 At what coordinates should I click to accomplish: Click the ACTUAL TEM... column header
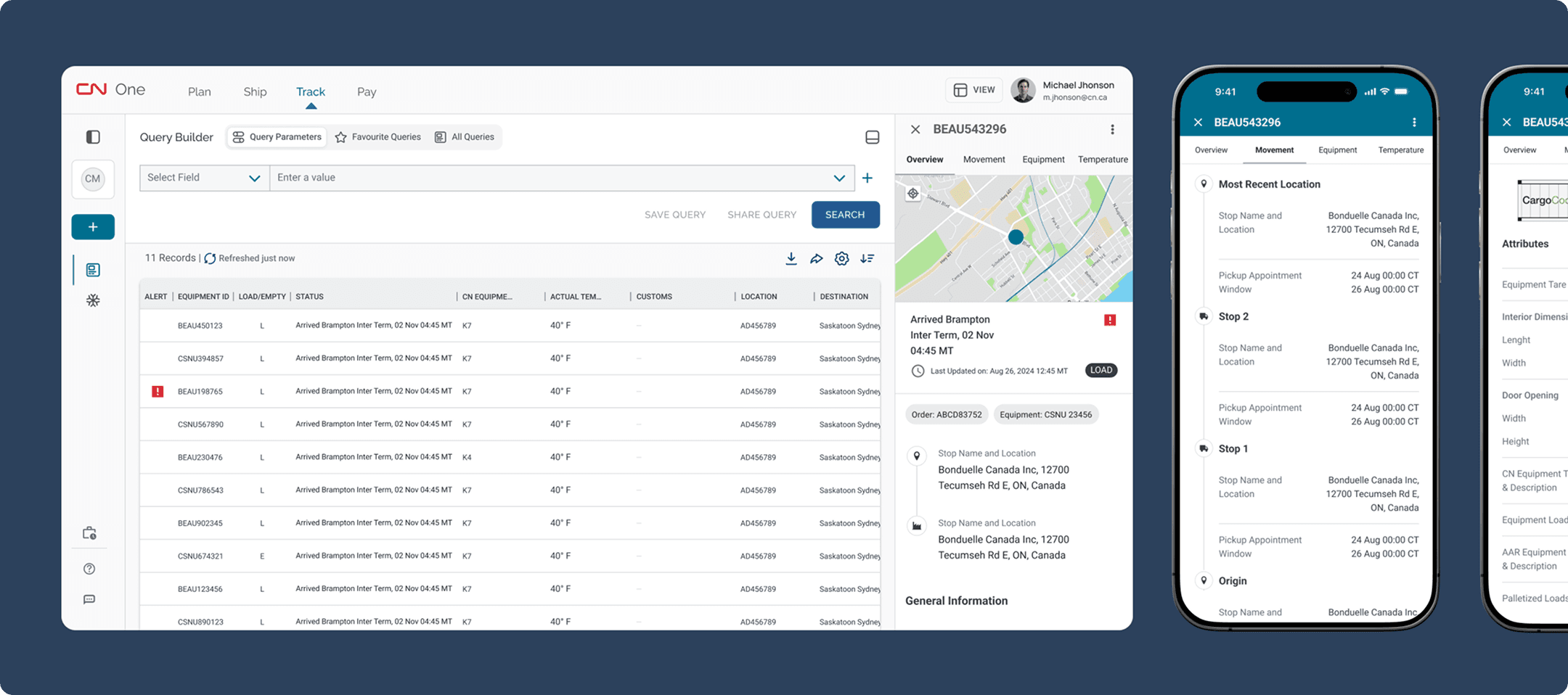click(576, 297)
